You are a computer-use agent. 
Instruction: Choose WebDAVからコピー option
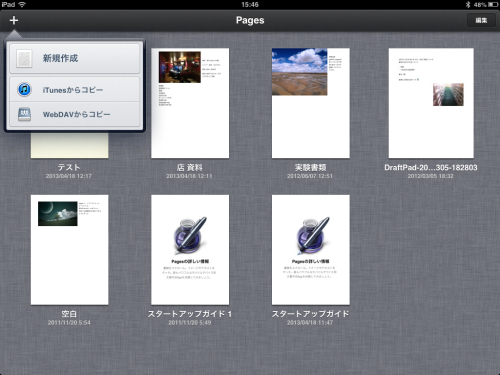75,114
